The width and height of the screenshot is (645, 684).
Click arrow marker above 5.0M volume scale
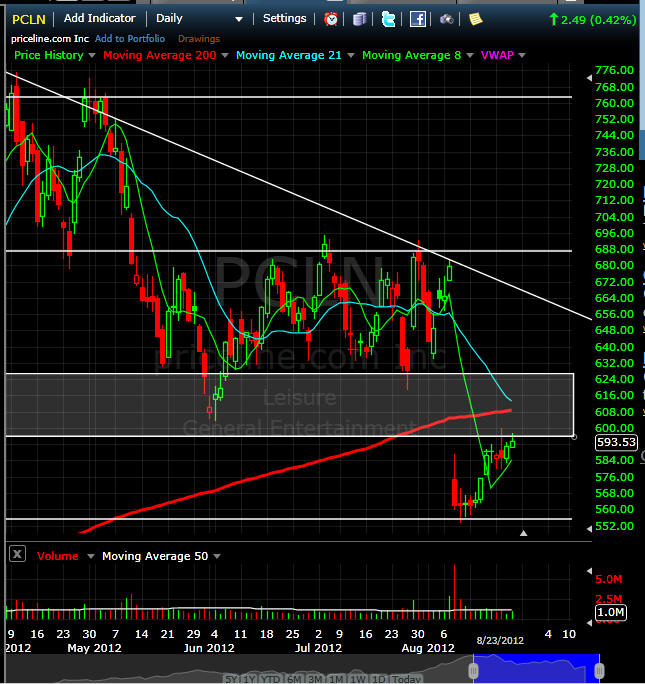tap(589, 571)
